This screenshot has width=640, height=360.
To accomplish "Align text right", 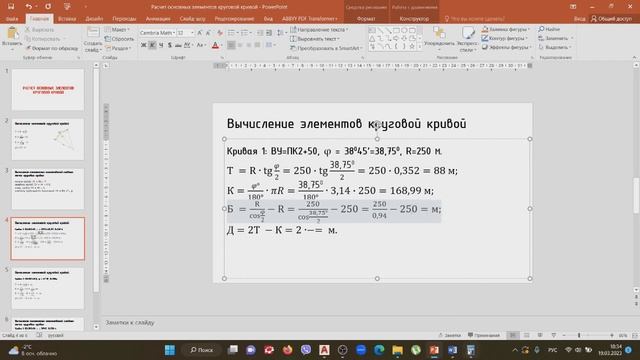I will (249, 45).
